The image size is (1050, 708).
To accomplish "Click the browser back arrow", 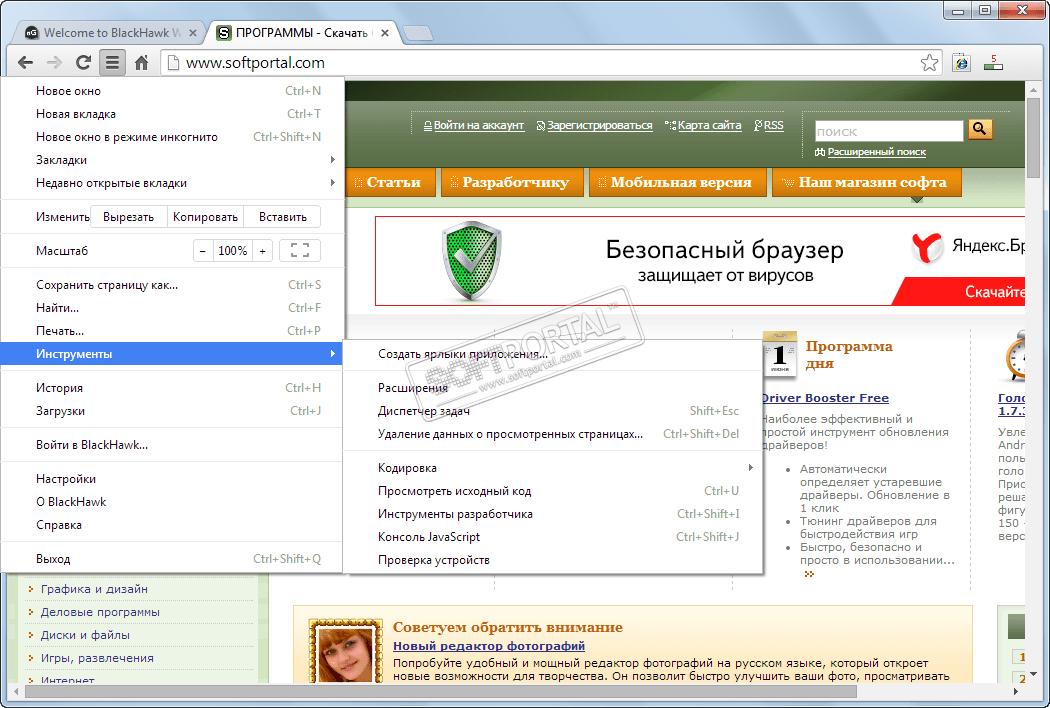I will click(x=25, y=63).
